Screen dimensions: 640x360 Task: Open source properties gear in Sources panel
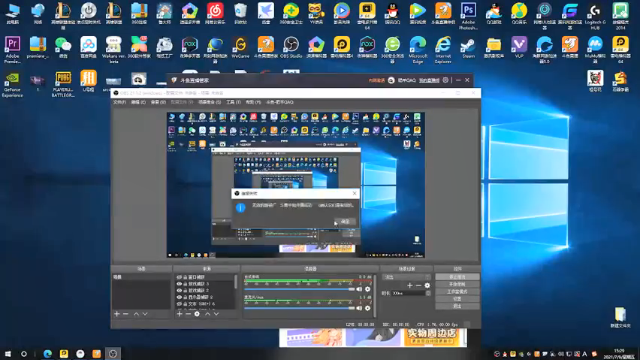[197, 314]
